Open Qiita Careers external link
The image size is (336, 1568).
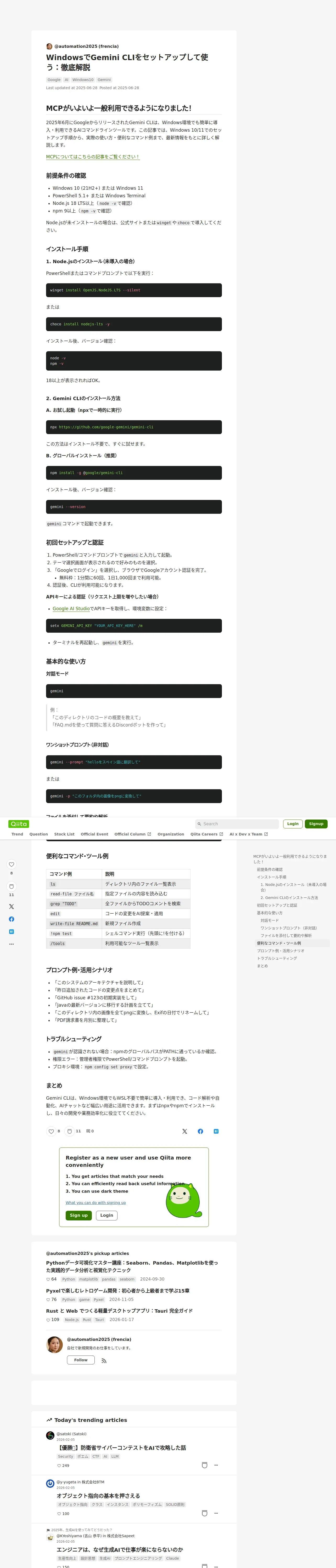[x=207, y=834]
